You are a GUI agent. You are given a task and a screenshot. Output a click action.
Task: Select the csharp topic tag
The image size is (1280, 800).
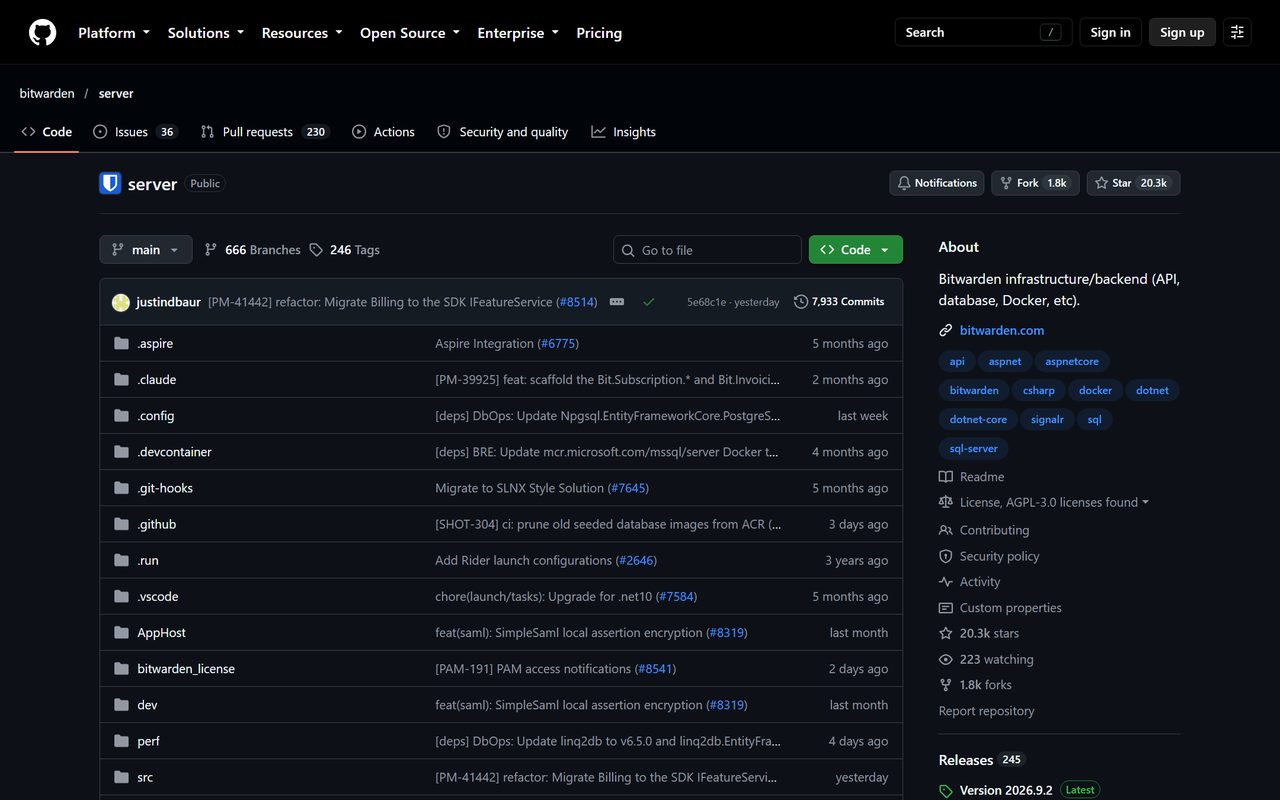tap(1039, 391)
